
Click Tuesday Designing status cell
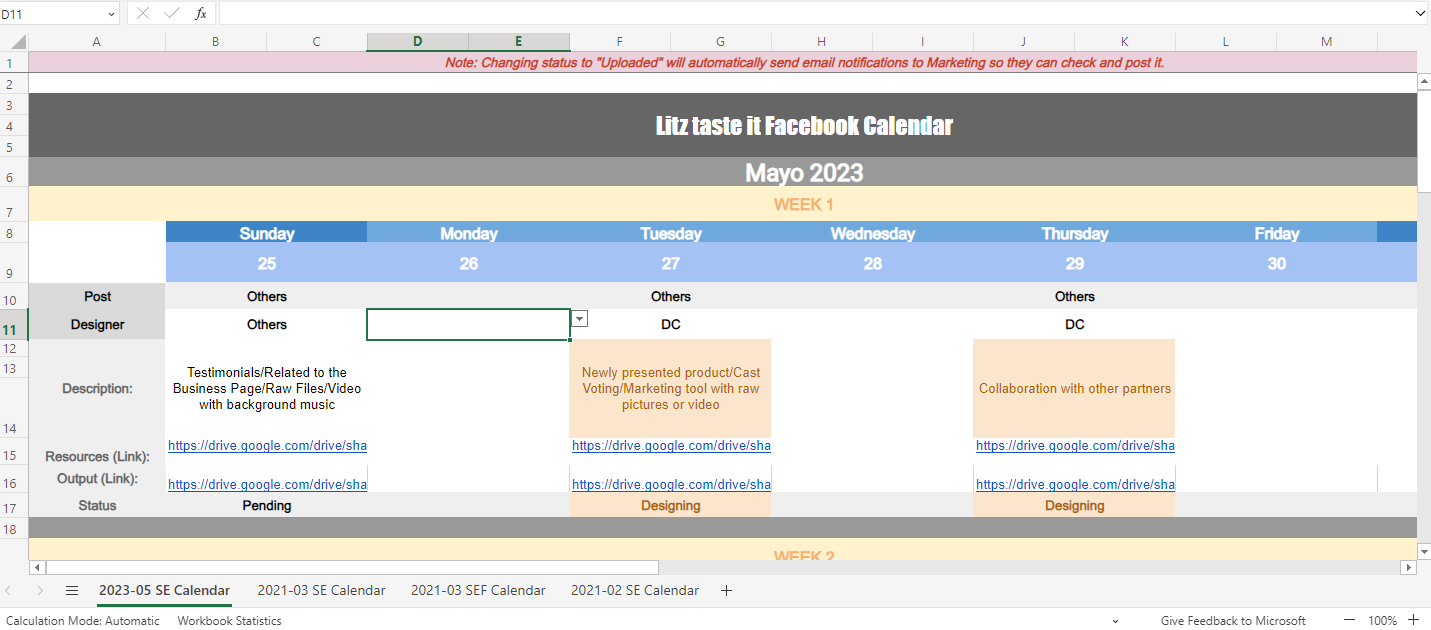(671, 505)
